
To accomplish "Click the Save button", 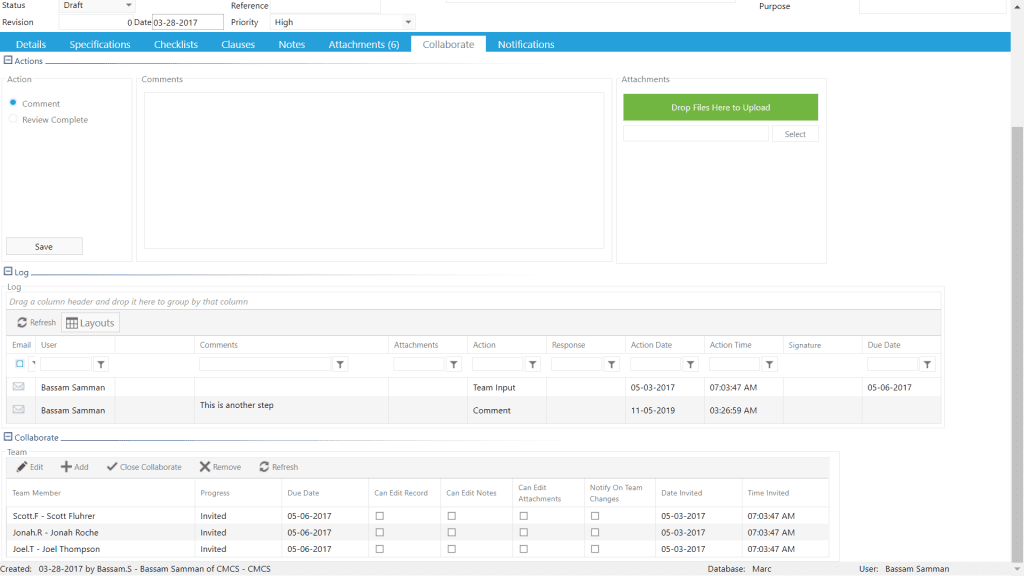I will 44,246.
